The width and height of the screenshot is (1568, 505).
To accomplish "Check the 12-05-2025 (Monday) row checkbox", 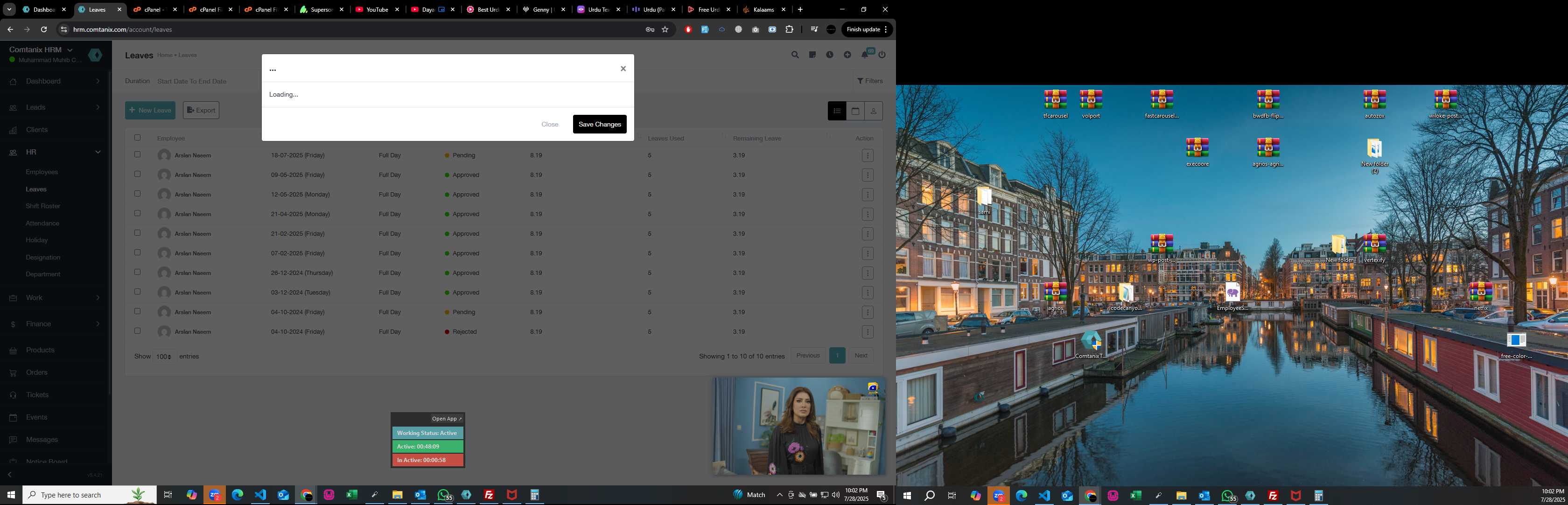I will [137, 194].
